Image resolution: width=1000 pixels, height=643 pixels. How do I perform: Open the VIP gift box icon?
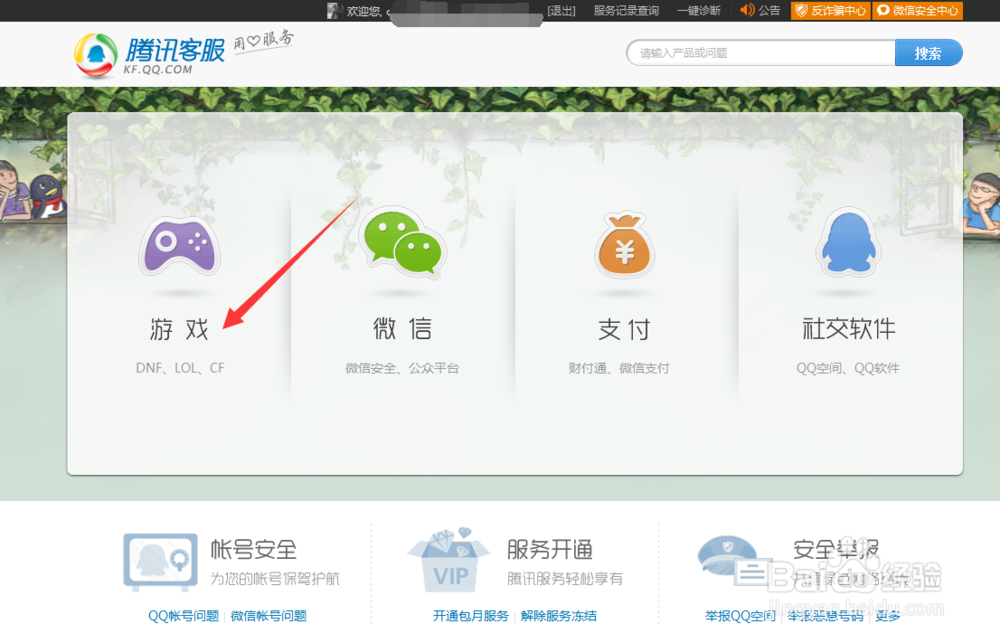[449, 560]
